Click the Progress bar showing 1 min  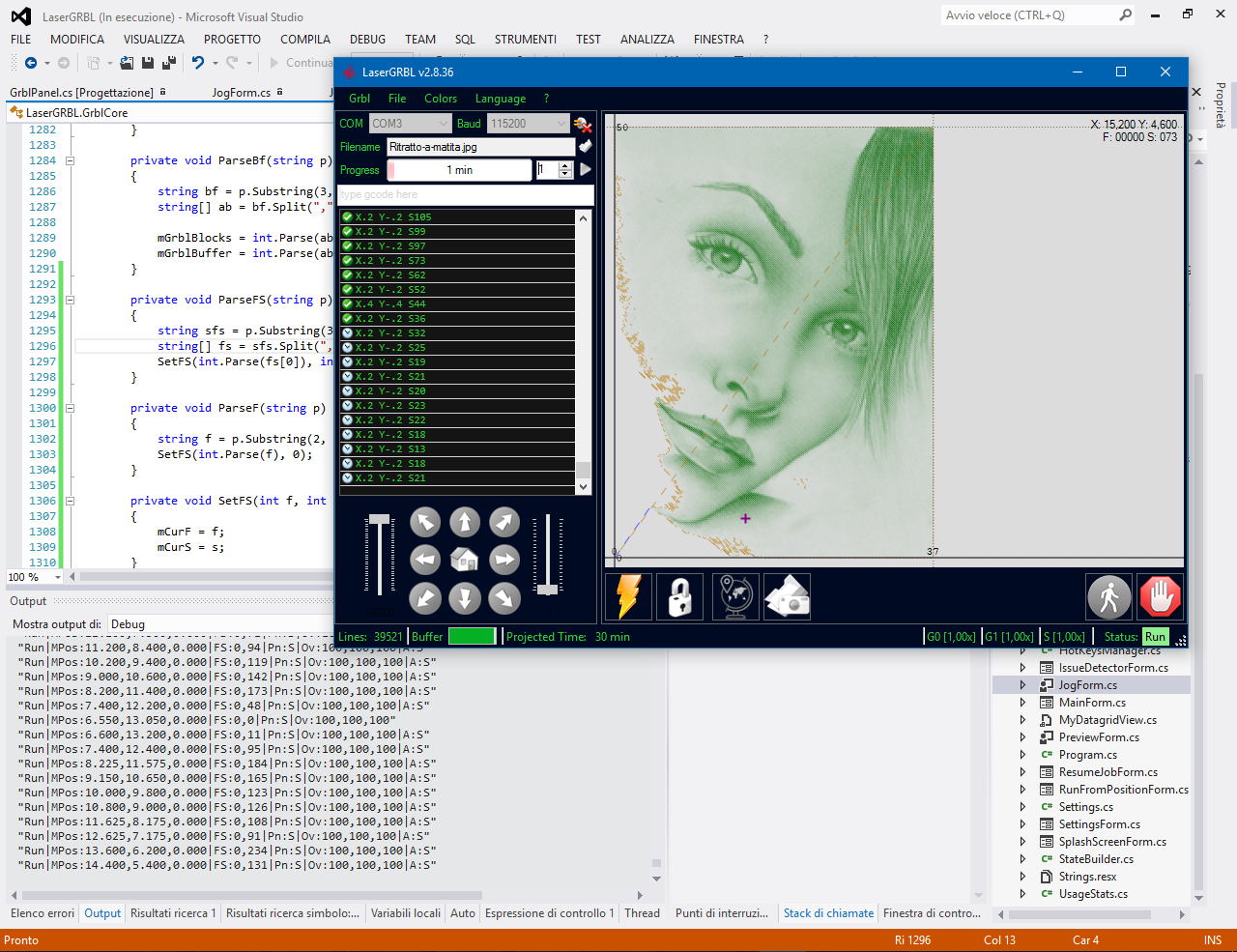click(x=459, y=170)
